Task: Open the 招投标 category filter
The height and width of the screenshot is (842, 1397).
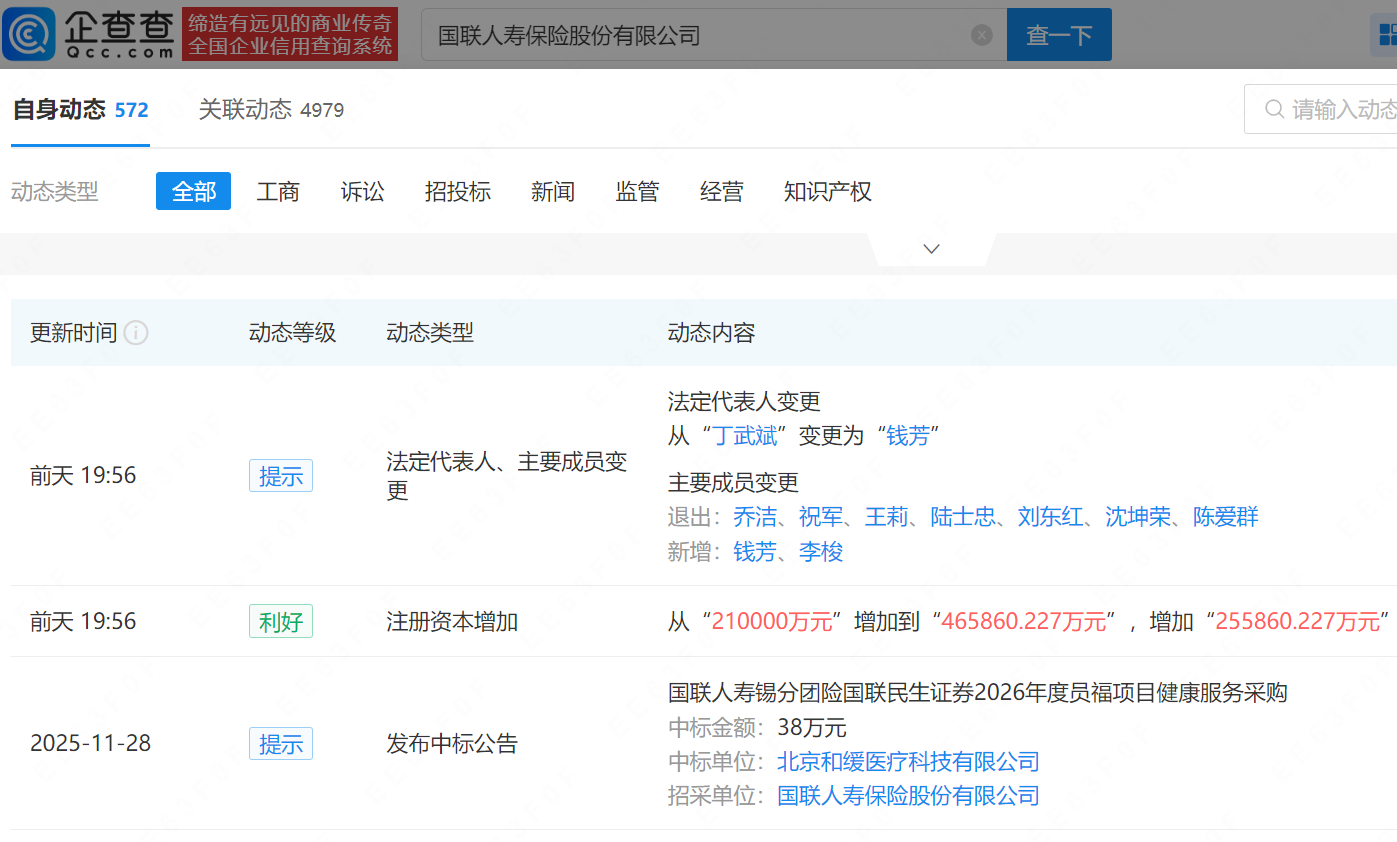Action: pyautogui.click(x=458, y=192)
